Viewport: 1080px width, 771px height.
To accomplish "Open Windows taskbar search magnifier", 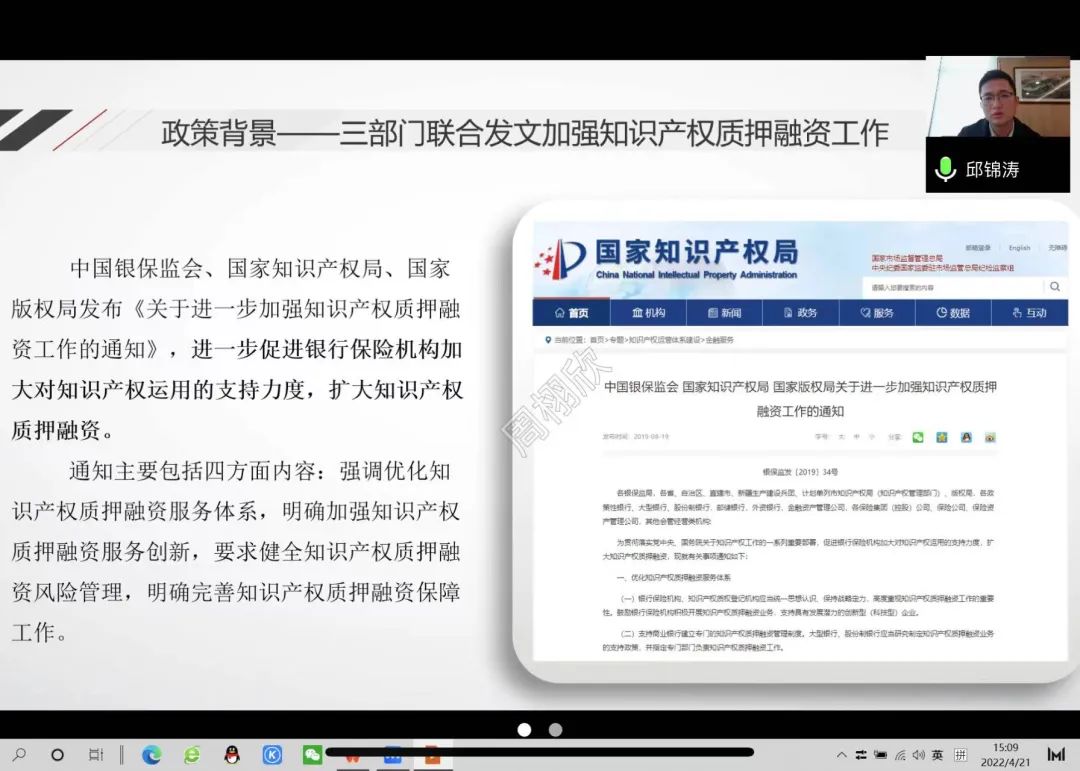I will pos(19,755).
